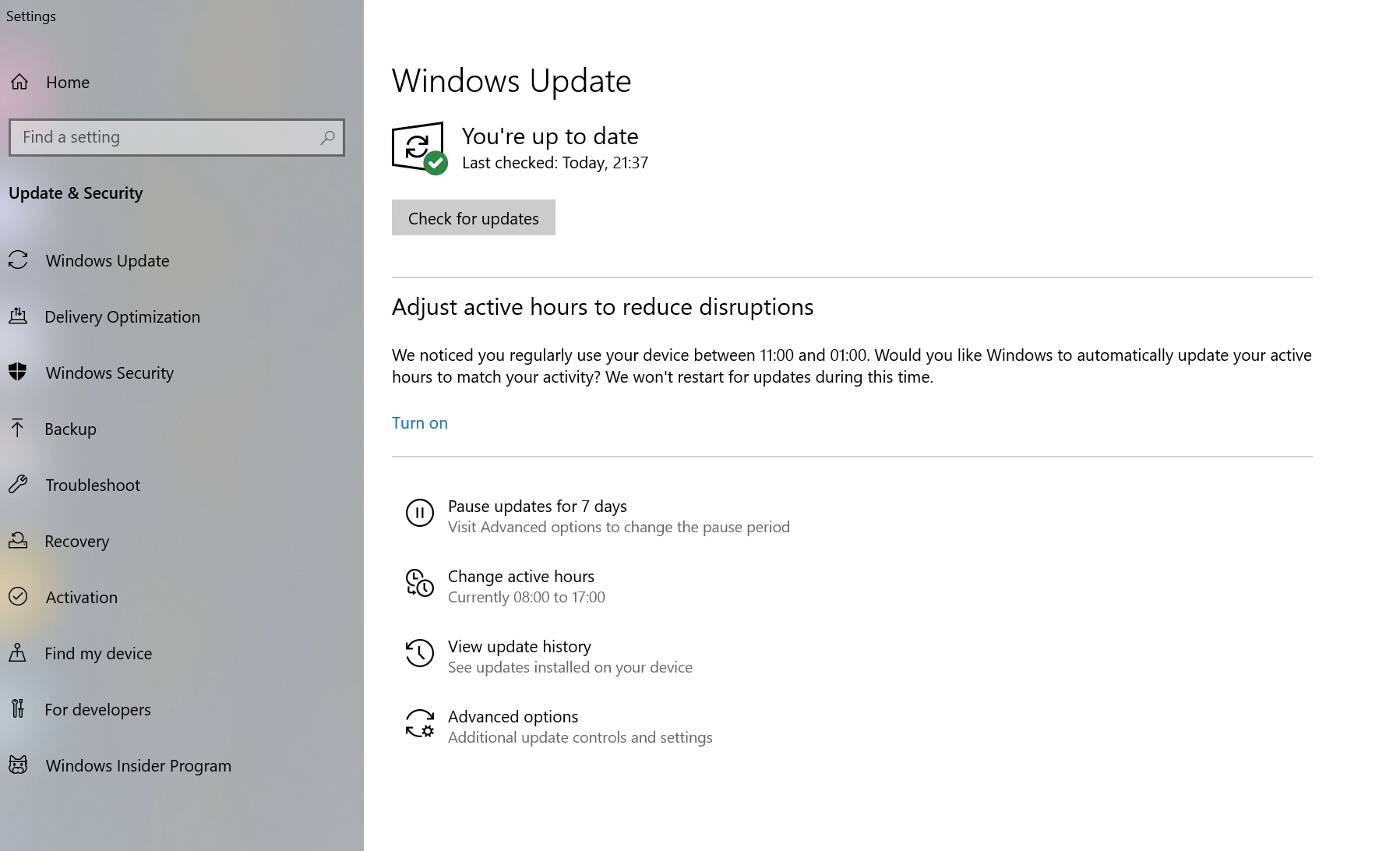Click the Troubleshoot wrench icon
The width and height of the screenshot is (1400, 851).
pos(18,485)
